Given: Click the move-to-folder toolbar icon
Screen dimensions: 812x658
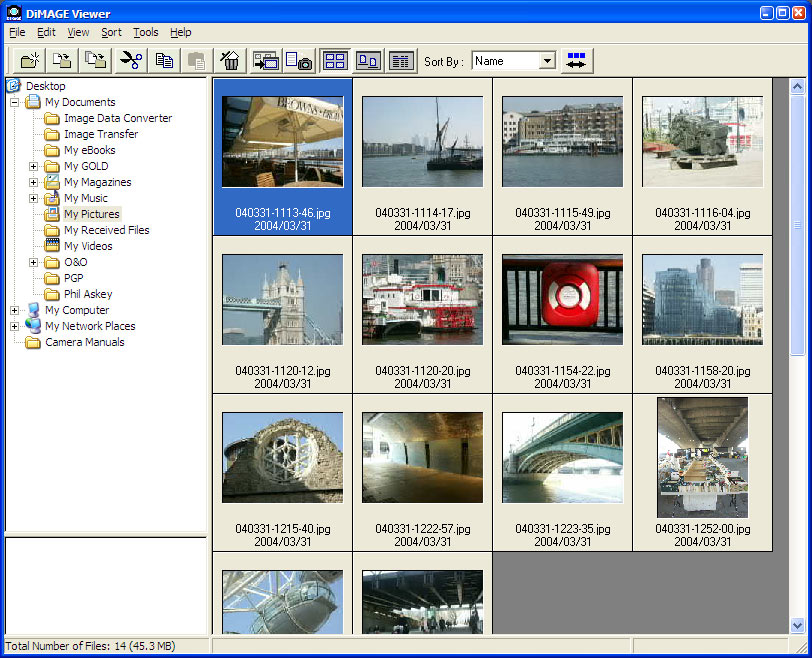Looking at the screenshot, I should 62,61.
